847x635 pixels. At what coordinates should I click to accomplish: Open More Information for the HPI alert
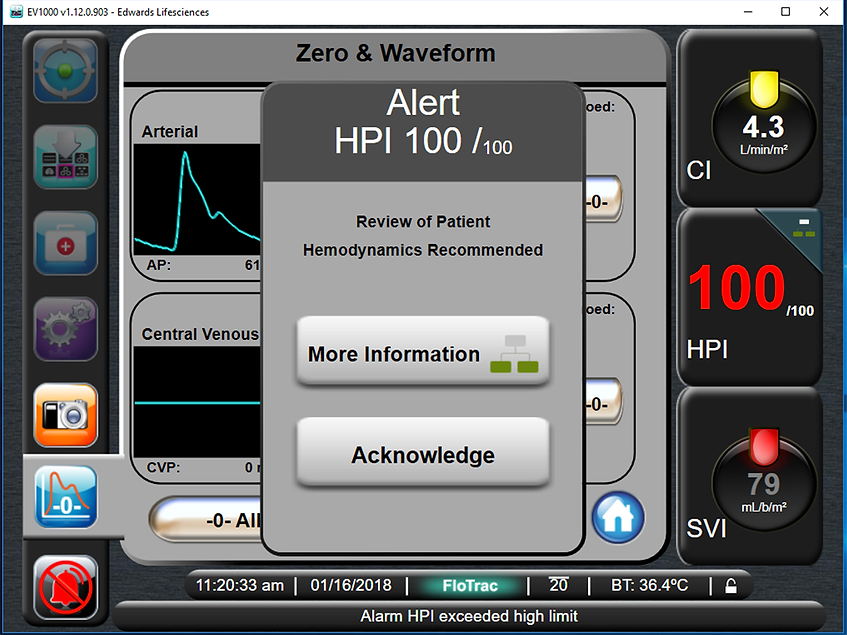(422, 353)
